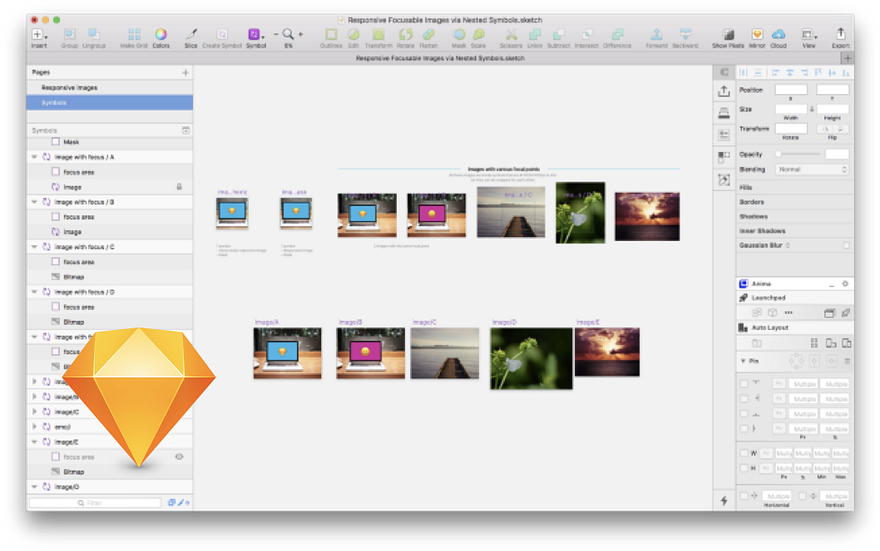Viewport: 880px width, 551px height.
Task: Enable the W width constraint checkbox
Action: coord(744,453)
